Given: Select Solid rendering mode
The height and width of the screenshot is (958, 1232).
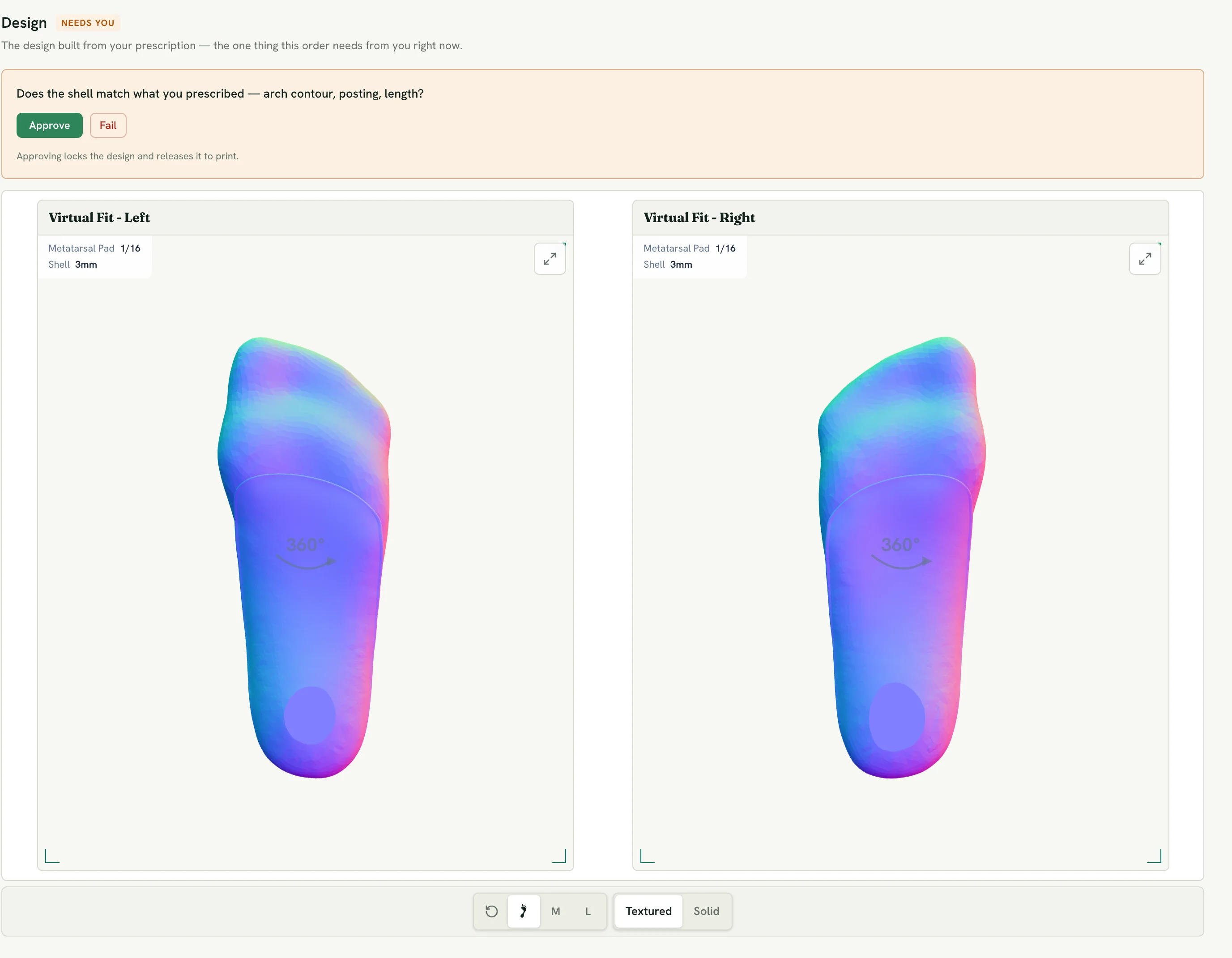Looking at the screenshot, I should pyautogui.click(x=706, y=911).
